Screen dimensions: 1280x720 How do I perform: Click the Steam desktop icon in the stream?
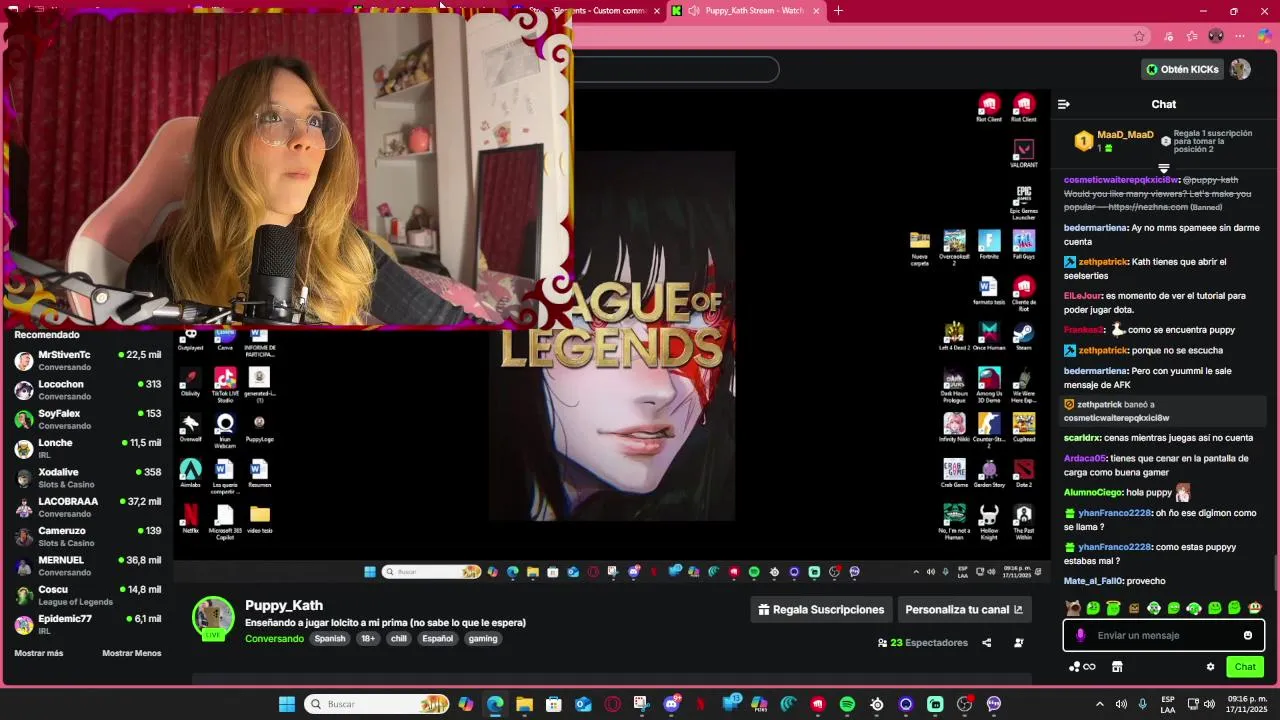(1023, 336)
